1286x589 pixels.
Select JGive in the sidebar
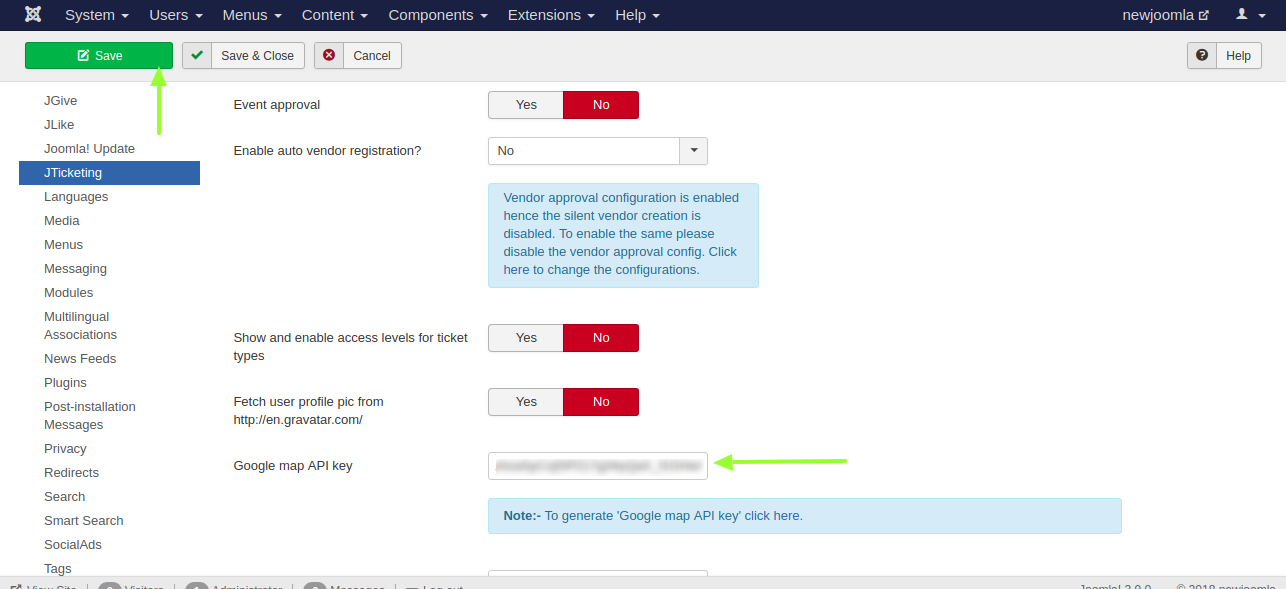click(60, 101)
